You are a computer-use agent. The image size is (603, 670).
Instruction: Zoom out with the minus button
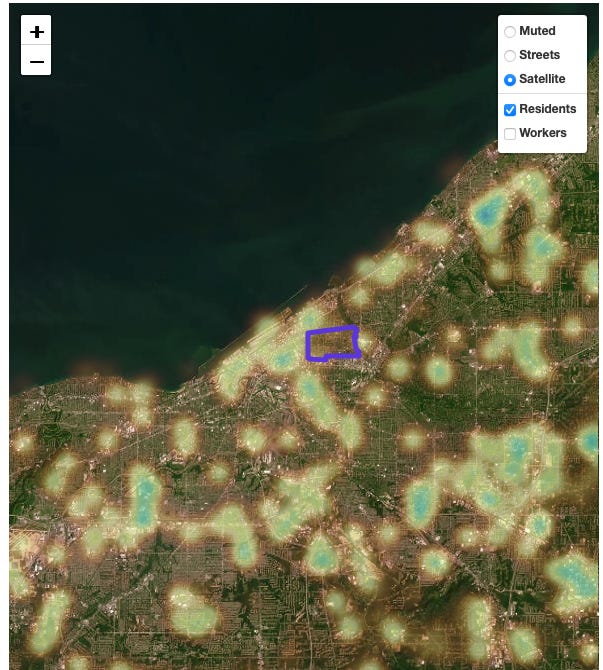coord(36,60)
